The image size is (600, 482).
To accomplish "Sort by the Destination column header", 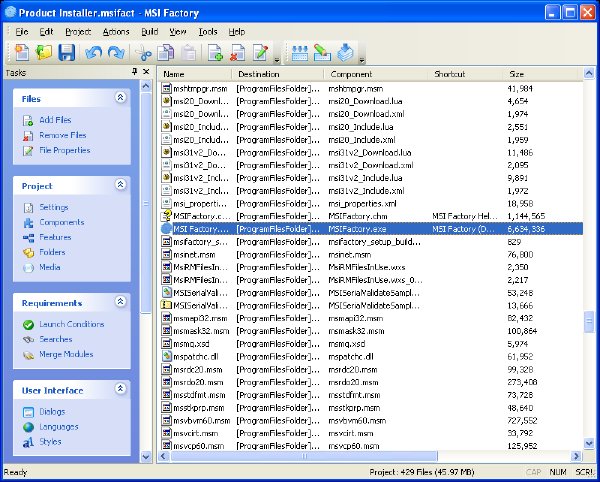I will pos(277,74).
